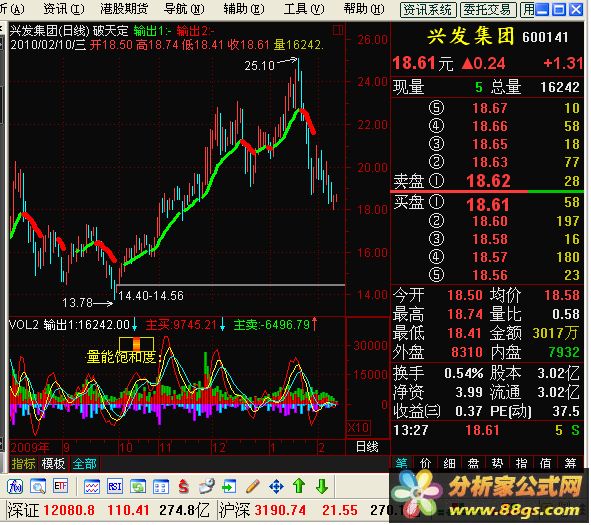Select the 笔 tab in quote panel
Viewport: 591px width, 525px height.
tap(401, 464)
